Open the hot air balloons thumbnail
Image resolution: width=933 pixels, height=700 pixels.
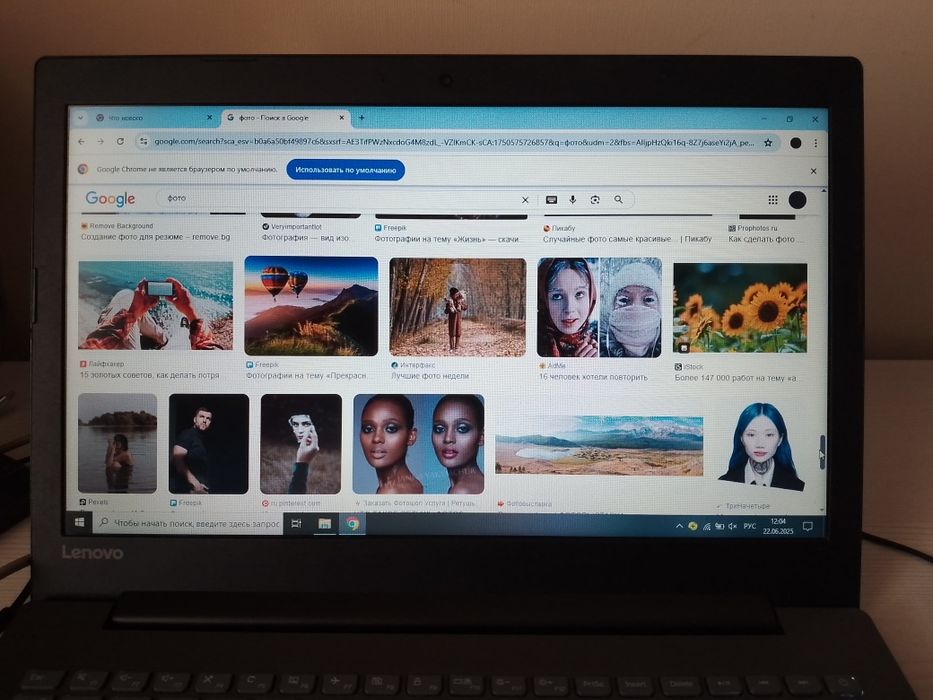[311, 306]
